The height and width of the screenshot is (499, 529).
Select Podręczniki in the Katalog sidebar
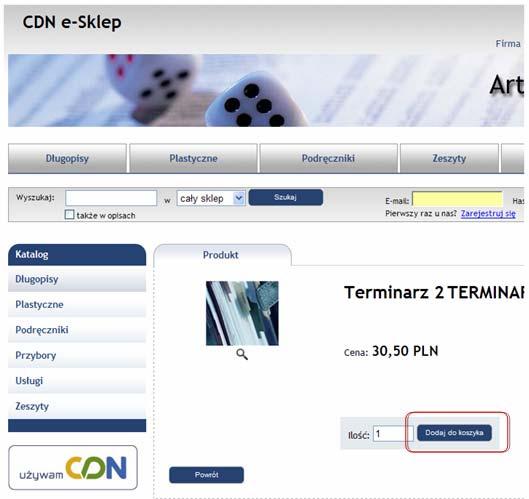[77, 330]
